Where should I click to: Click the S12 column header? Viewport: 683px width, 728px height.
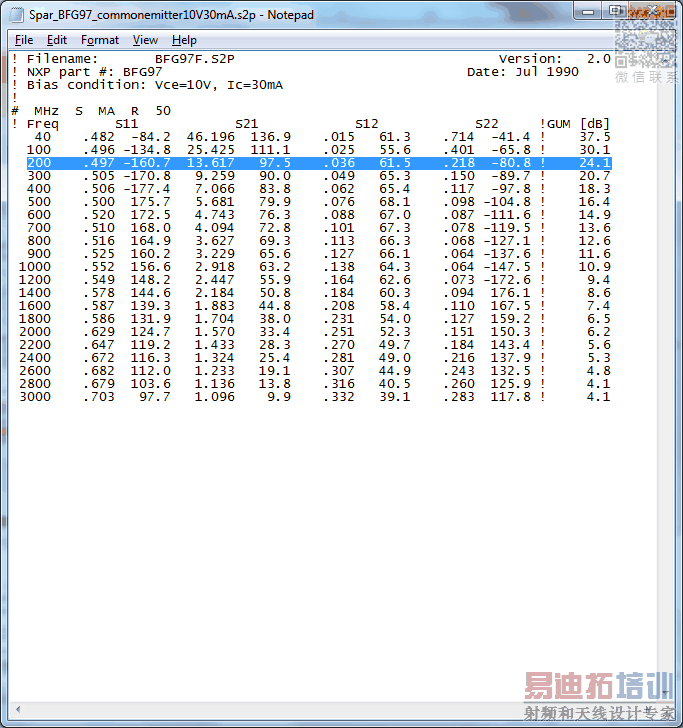[367, 124]
